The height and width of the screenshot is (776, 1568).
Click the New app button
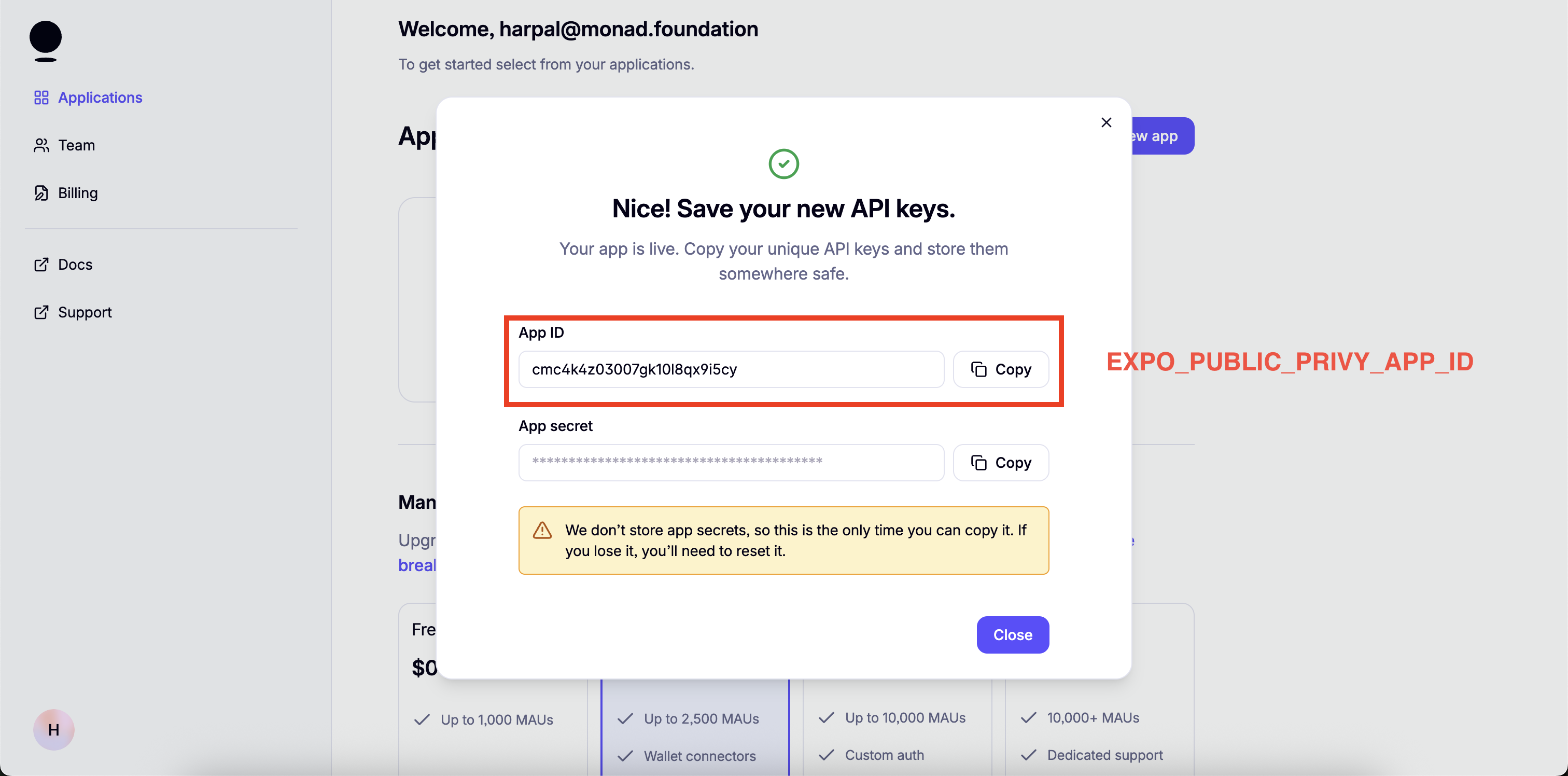(x=1163, y=136)
